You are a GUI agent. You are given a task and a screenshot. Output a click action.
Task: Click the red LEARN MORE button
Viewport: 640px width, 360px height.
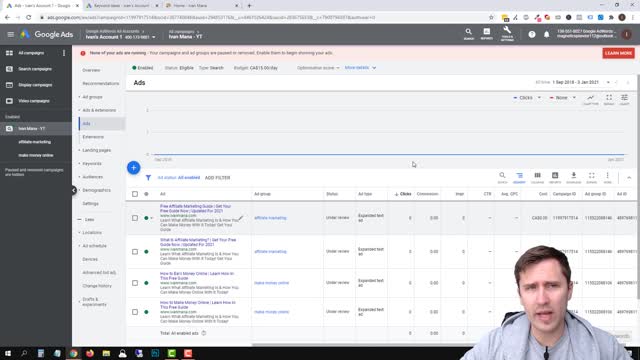tap(618, 53)
